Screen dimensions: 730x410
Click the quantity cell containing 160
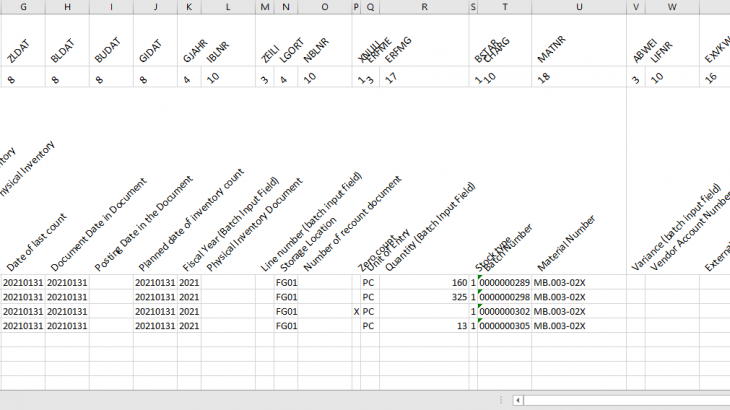(424, 283)
